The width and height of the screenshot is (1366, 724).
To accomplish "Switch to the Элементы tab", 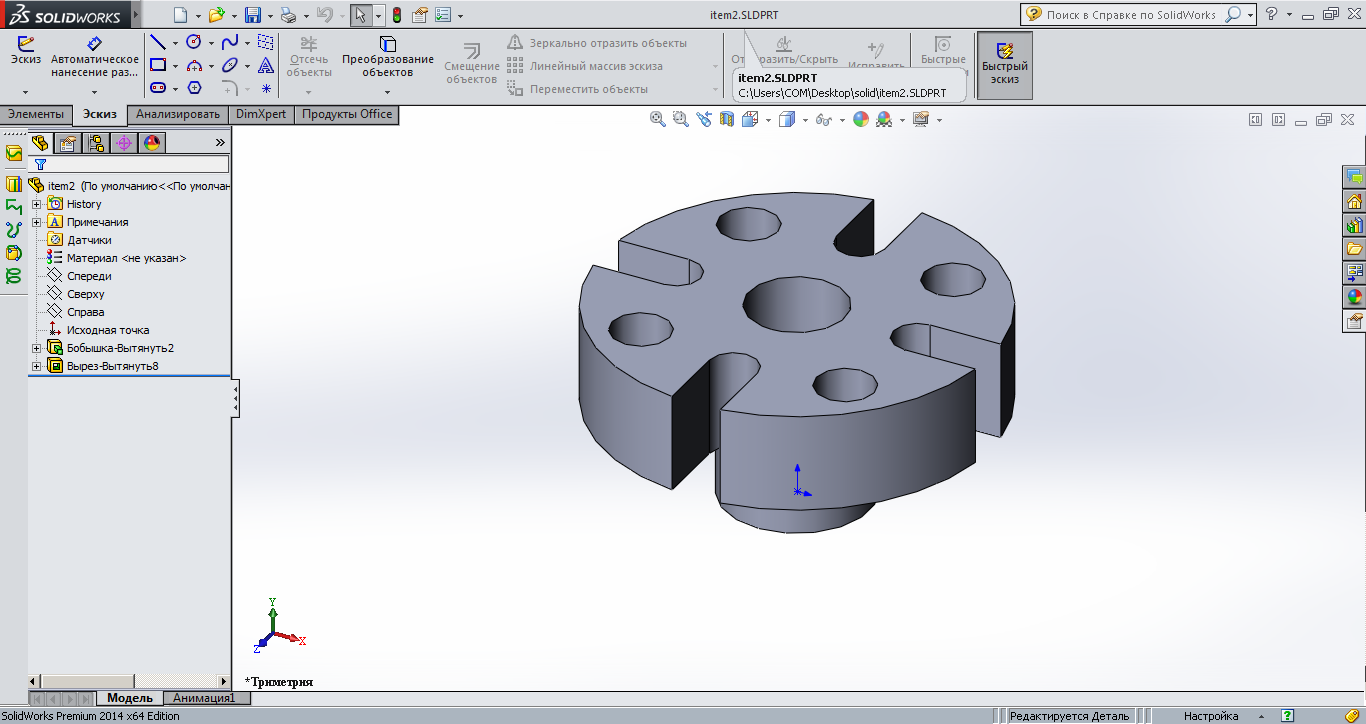I will 36,114.
